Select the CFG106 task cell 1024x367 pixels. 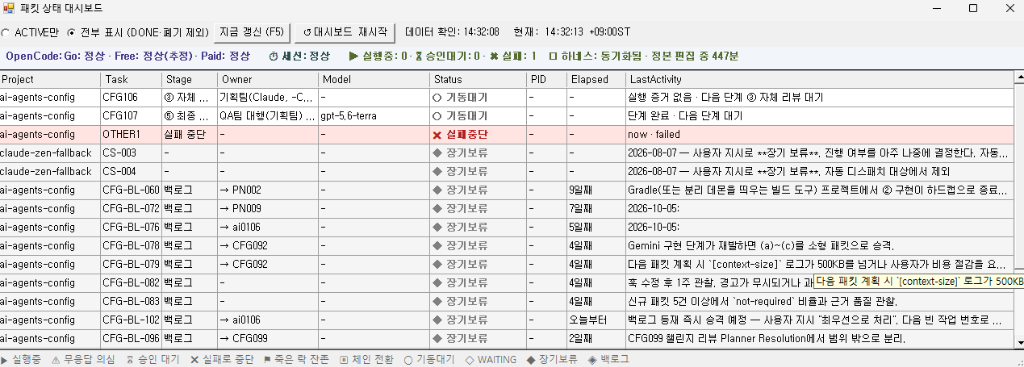131,98
